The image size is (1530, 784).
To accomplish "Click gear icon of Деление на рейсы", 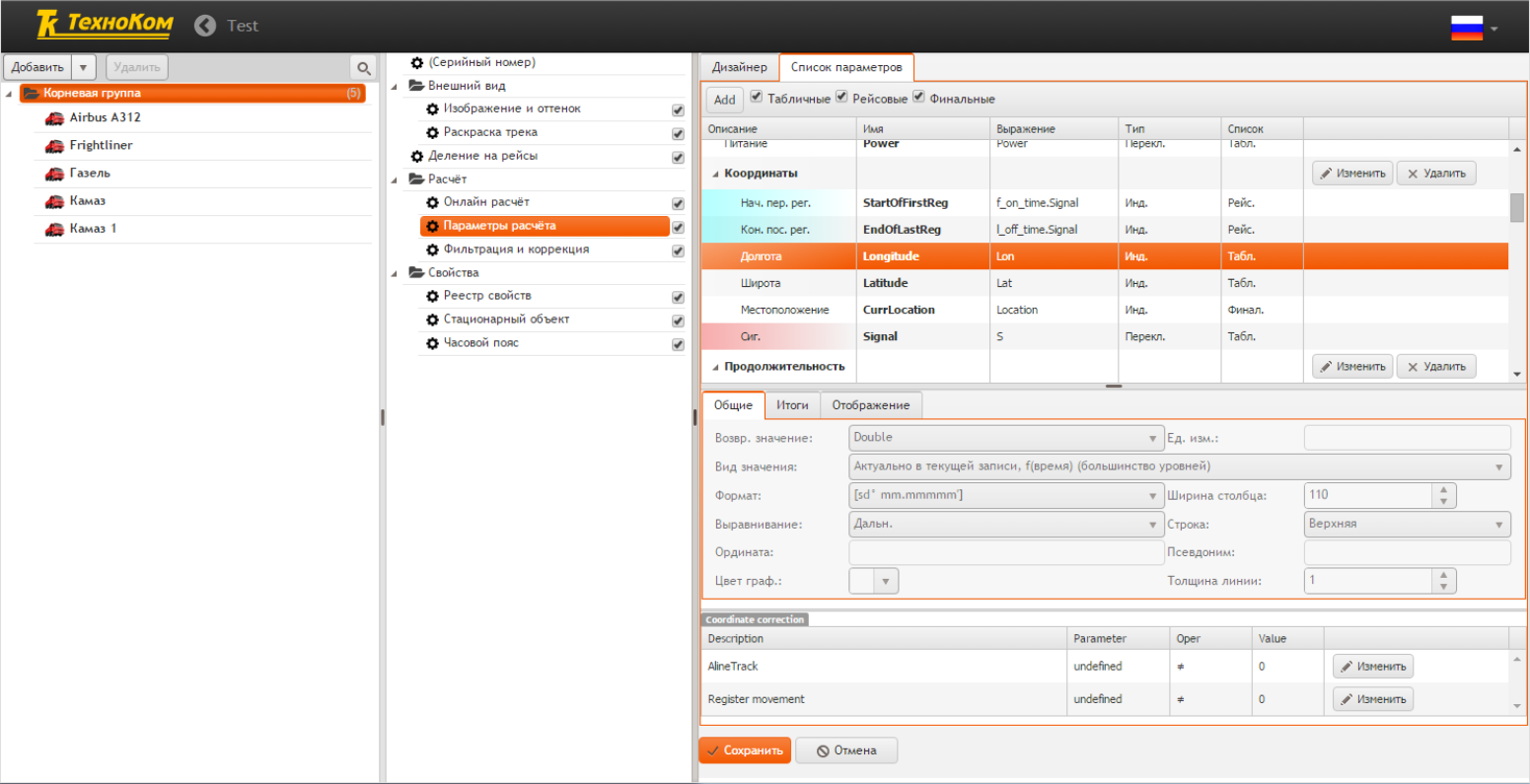I will 416,156.
